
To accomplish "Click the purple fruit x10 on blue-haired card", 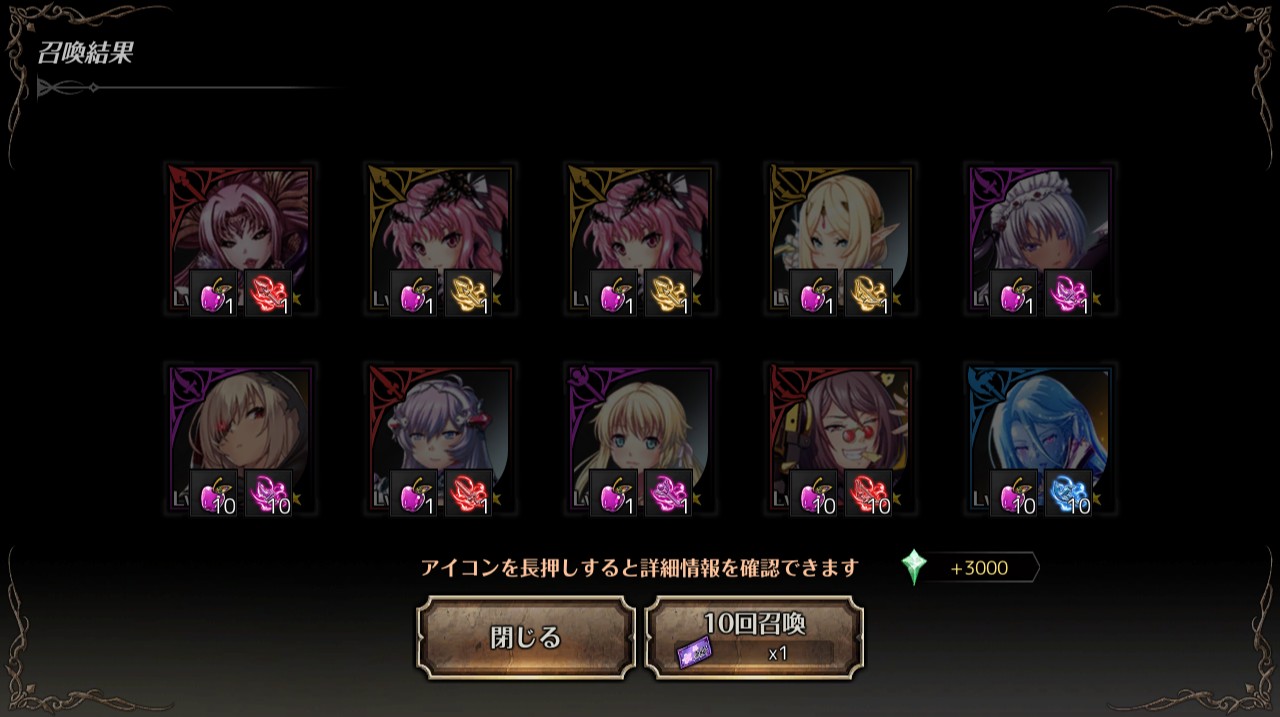I will (1014, 493).
